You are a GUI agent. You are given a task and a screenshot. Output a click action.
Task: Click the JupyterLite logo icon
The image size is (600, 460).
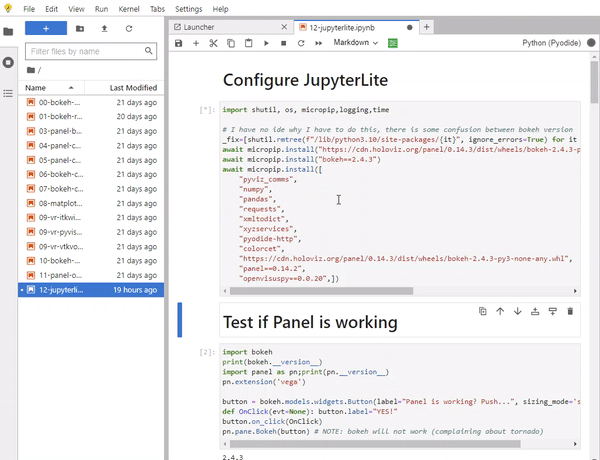(8, 8)
